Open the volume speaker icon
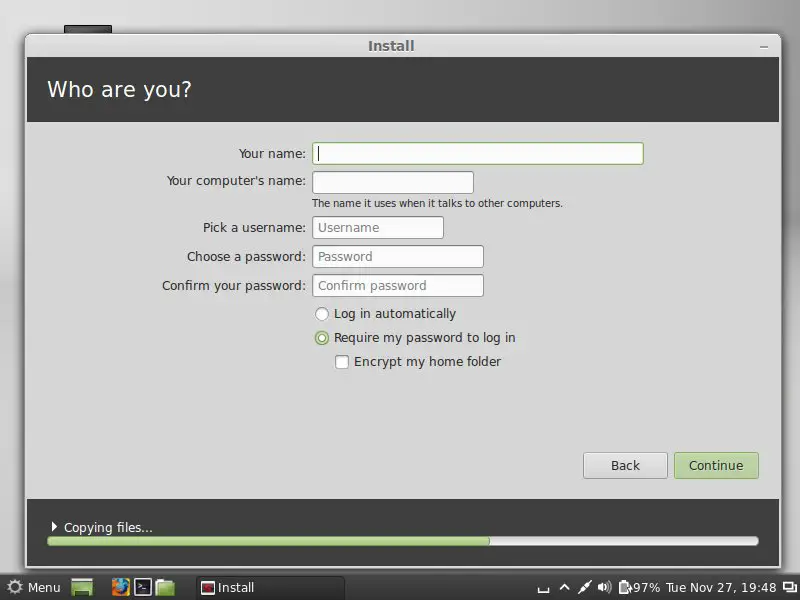This screenshot has width=800, height=600. 604,588
